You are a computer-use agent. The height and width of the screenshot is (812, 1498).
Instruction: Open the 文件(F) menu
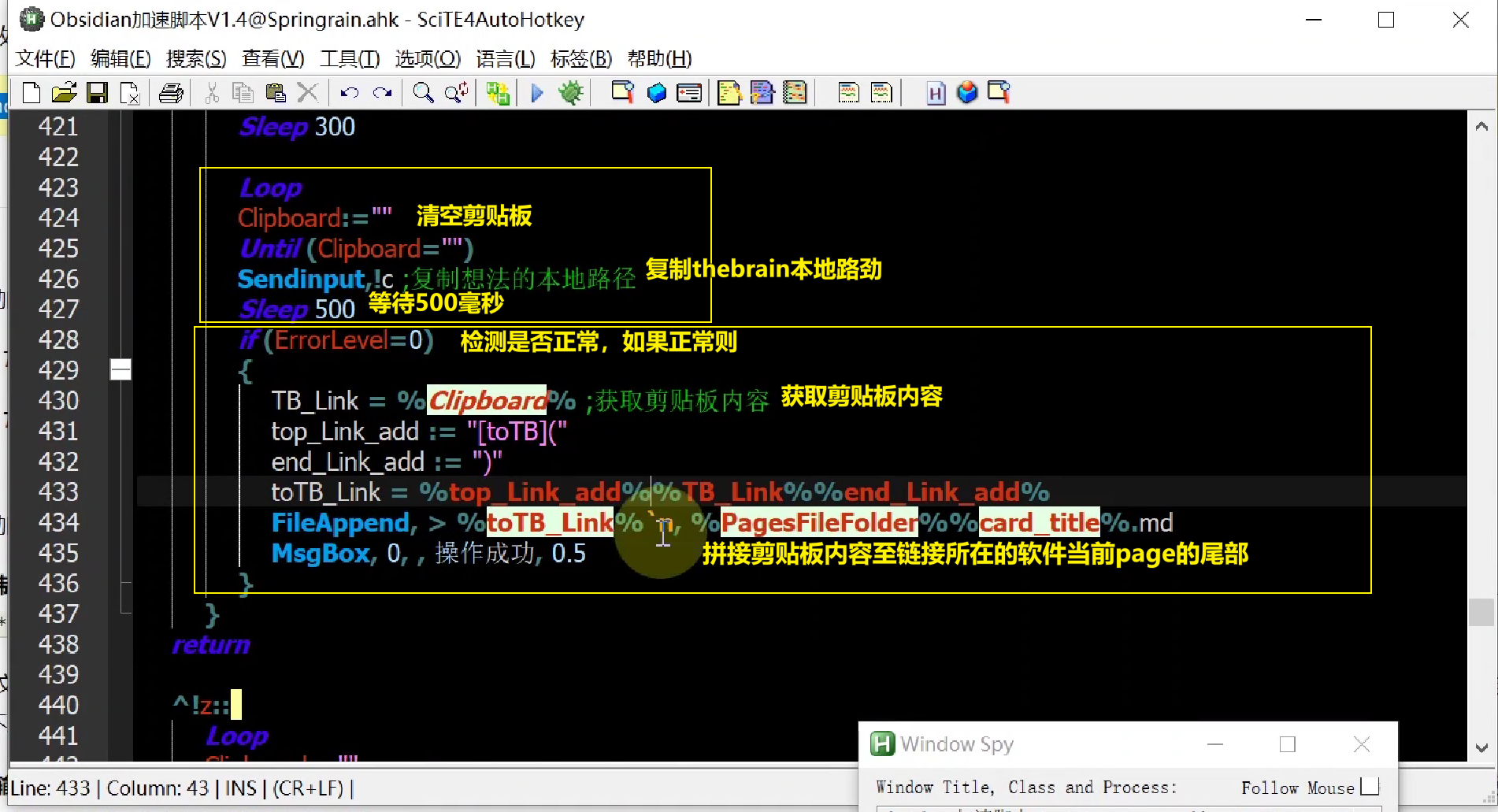[x=46, y=59]
